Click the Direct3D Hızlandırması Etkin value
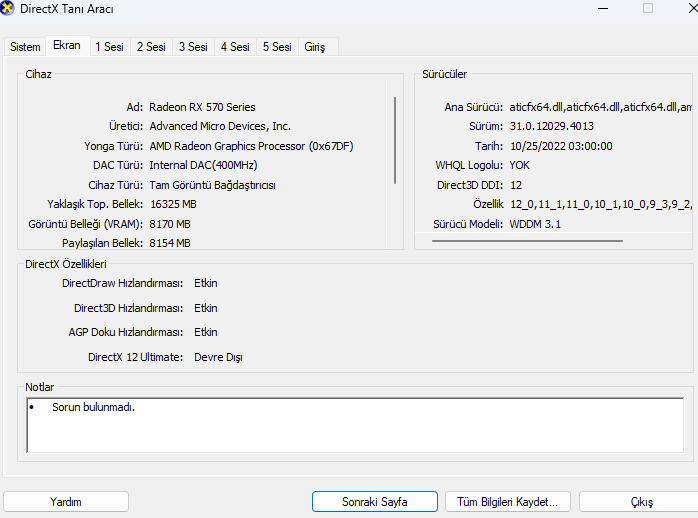Image resolution: width=698 pixels, height=518 pixels. [x=206, y=308]
